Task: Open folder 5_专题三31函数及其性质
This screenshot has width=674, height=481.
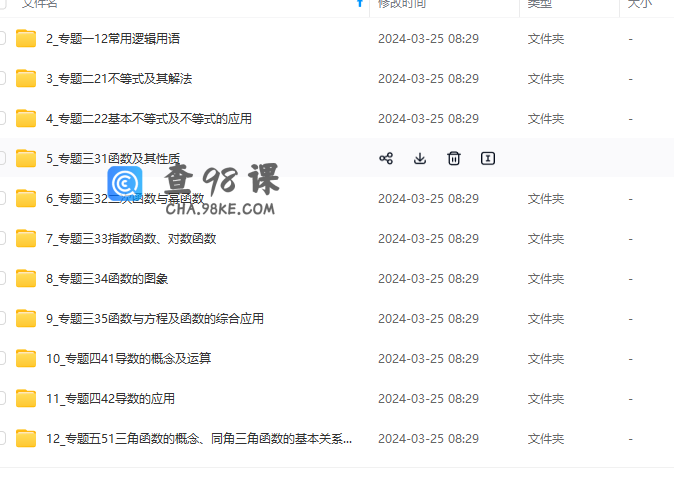Action: [113, 159]
